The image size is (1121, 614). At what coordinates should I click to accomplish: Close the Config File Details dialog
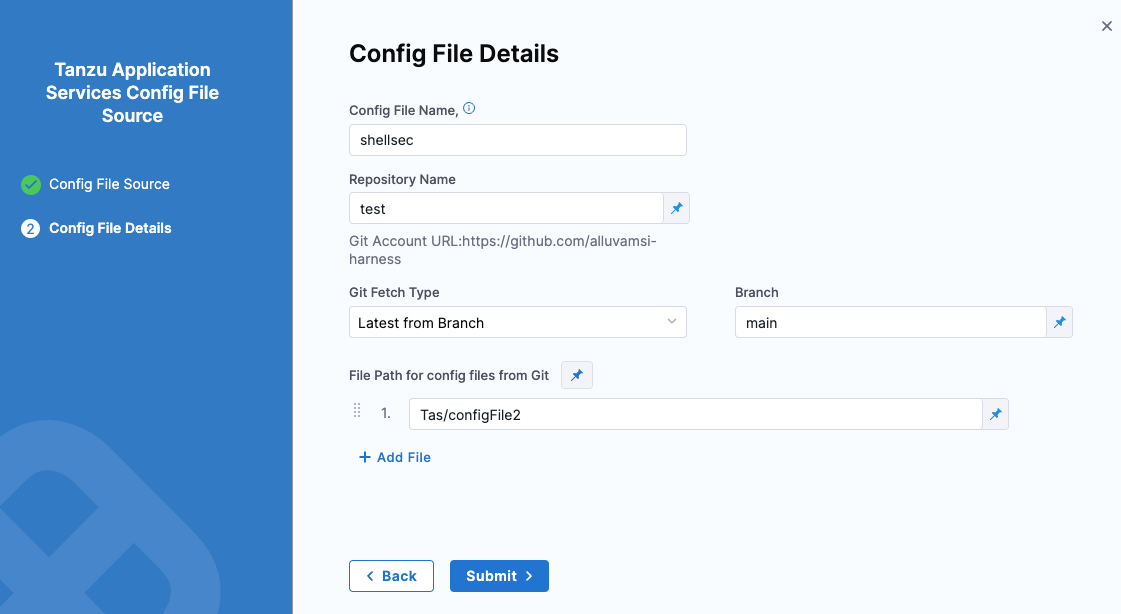(x=1106, y=27)
